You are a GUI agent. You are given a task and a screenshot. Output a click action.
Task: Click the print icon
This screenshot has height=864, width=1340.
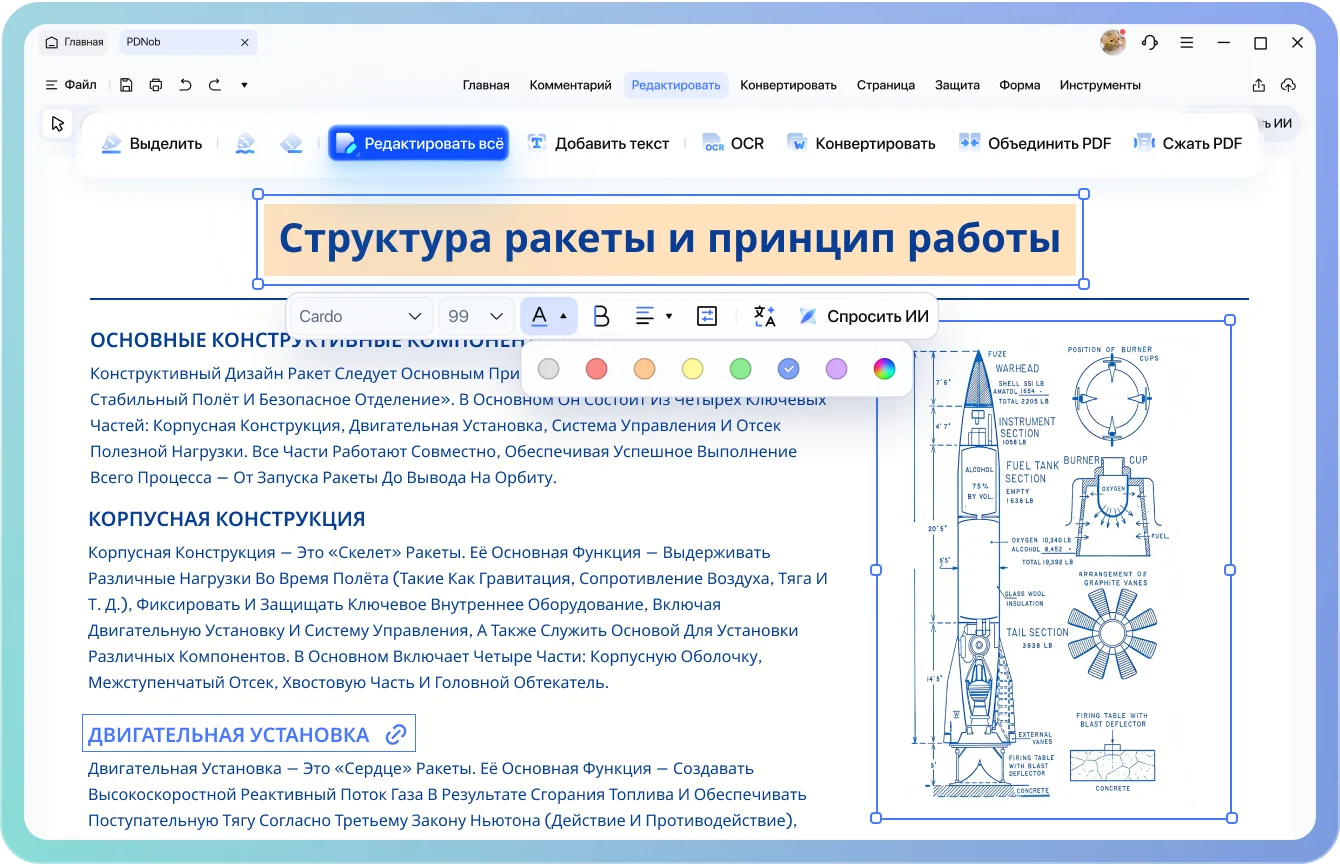pyautogui.click(x=155, y=85)
